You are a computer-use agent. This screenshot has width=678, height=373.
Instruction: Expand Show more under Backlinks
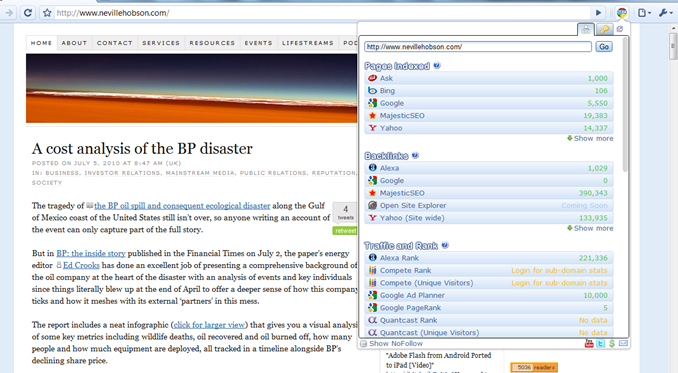point(590,228)
